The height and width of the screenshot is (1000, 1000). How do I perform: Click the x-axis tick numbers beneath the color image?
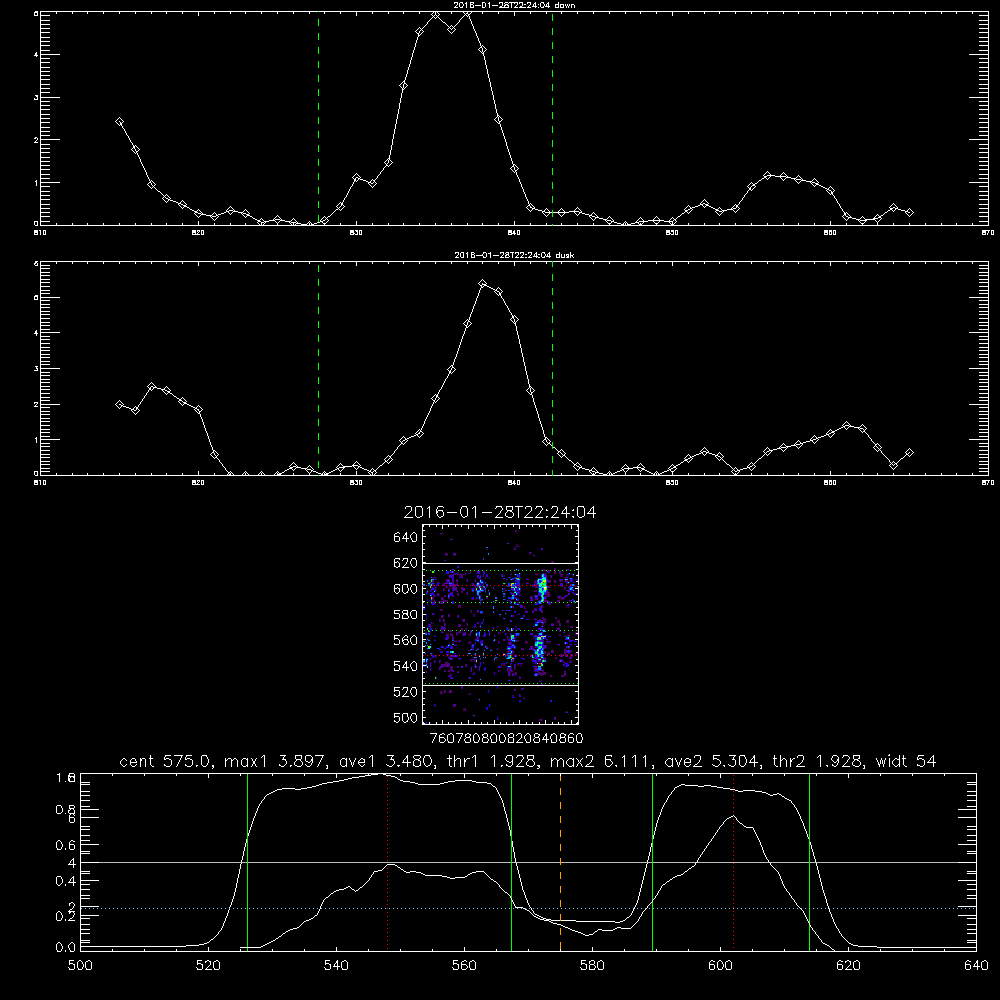coord(506,738)
